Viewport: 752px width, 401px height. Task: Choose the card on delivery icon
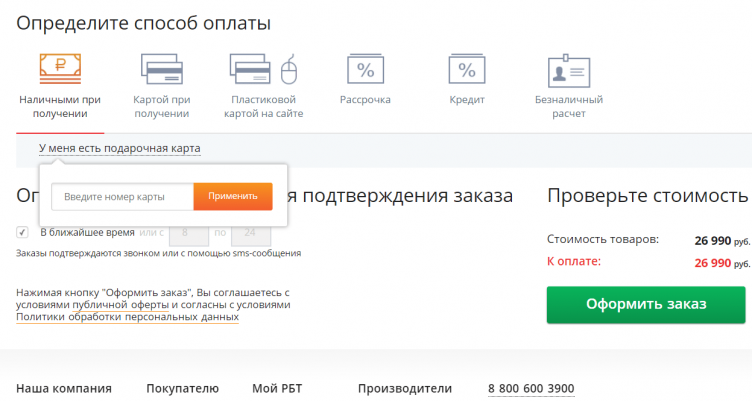(162, 69)
